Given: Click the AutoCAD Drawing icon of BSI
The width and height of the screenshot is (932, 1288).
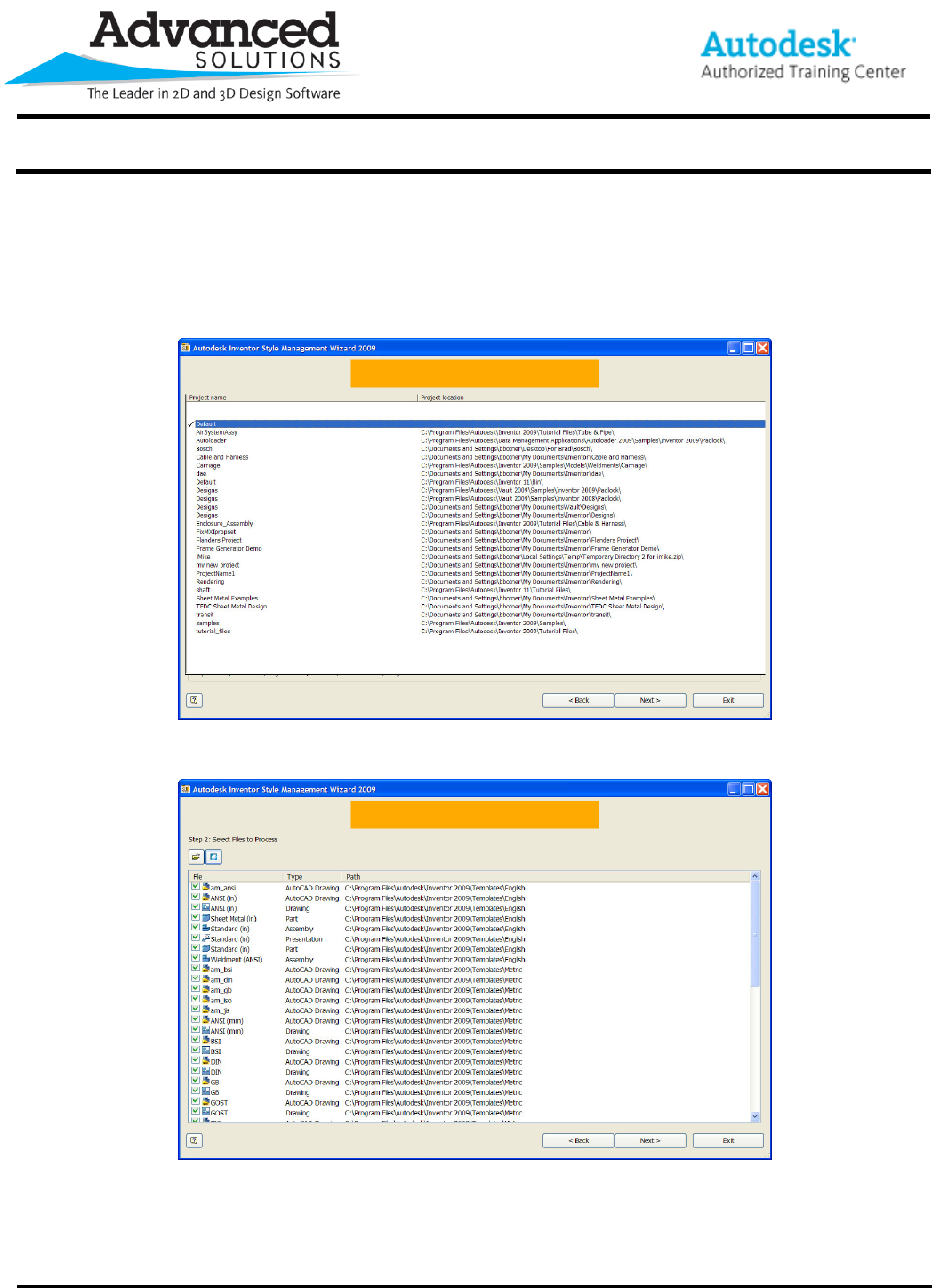Looking at the screenshot, I should (x=205, y=1041).
